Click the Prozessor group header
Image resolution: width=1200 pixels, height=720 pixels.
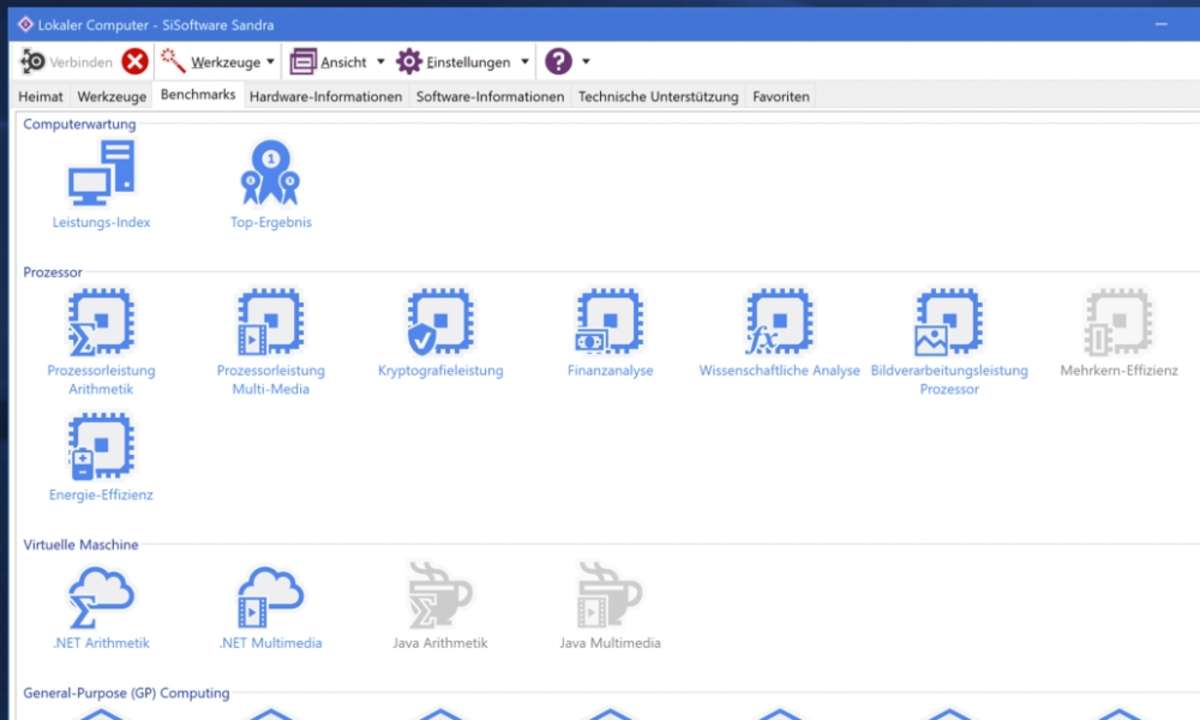tap(52, 272)
